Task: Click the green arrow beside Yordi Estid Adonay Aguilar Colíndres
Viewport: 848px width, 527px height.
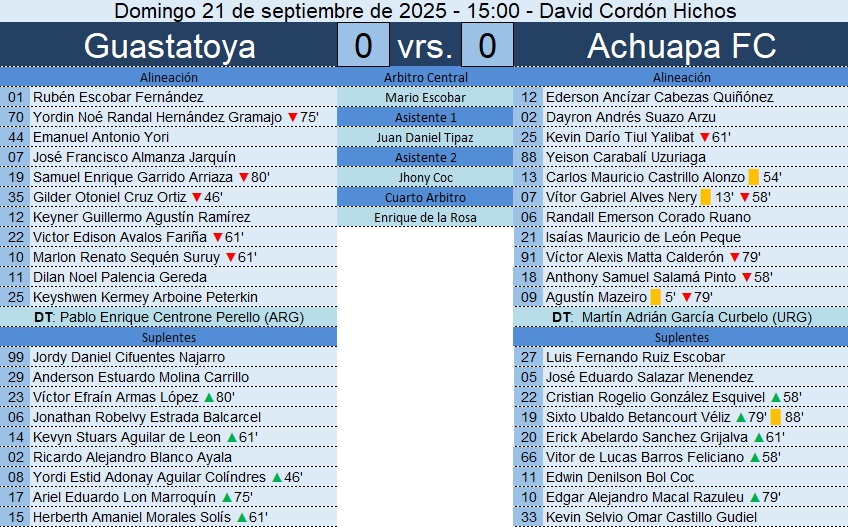Action: [x=276, y=477]
